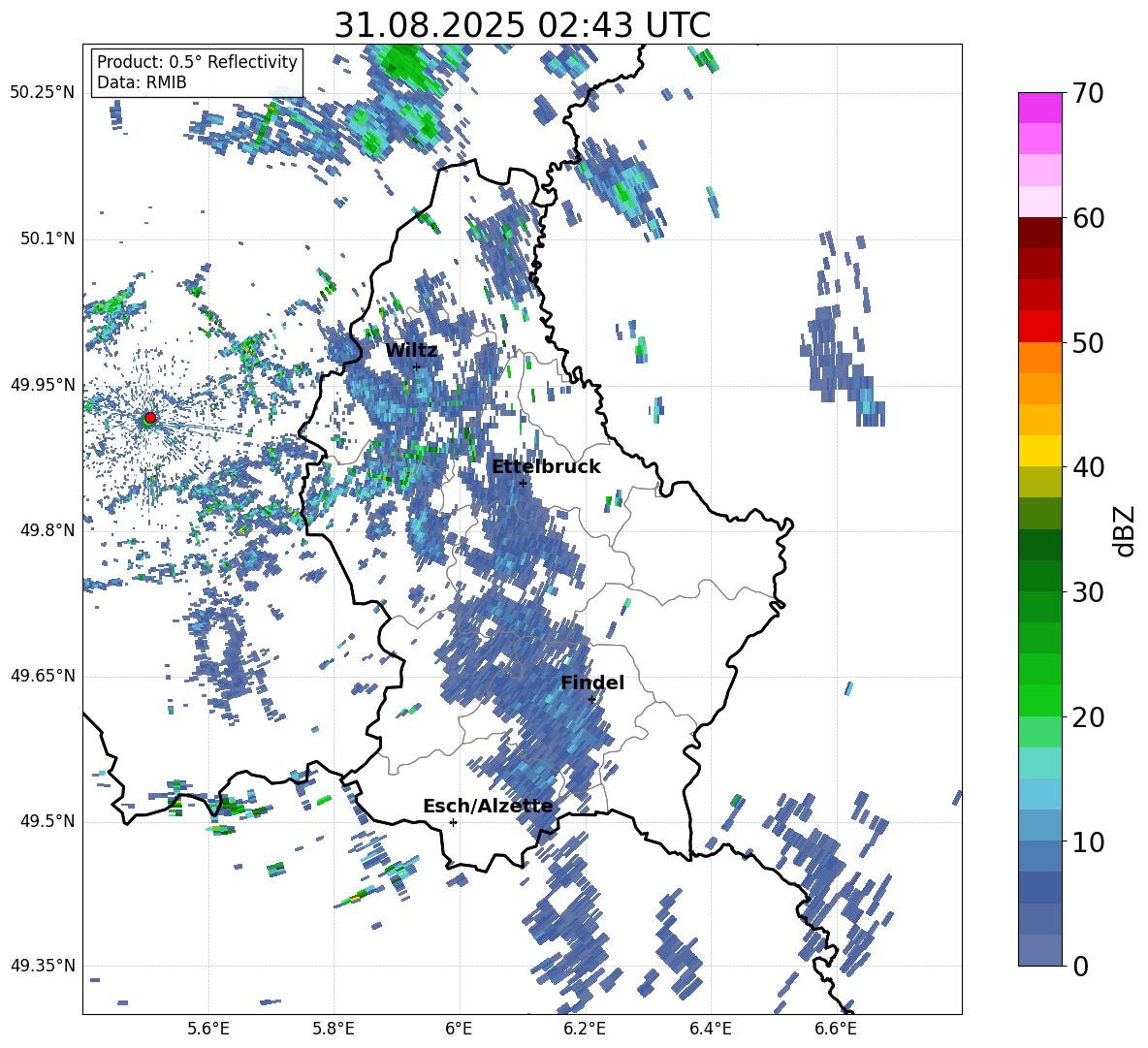Click the 10 tick label on colorbar

[1090, 842]
